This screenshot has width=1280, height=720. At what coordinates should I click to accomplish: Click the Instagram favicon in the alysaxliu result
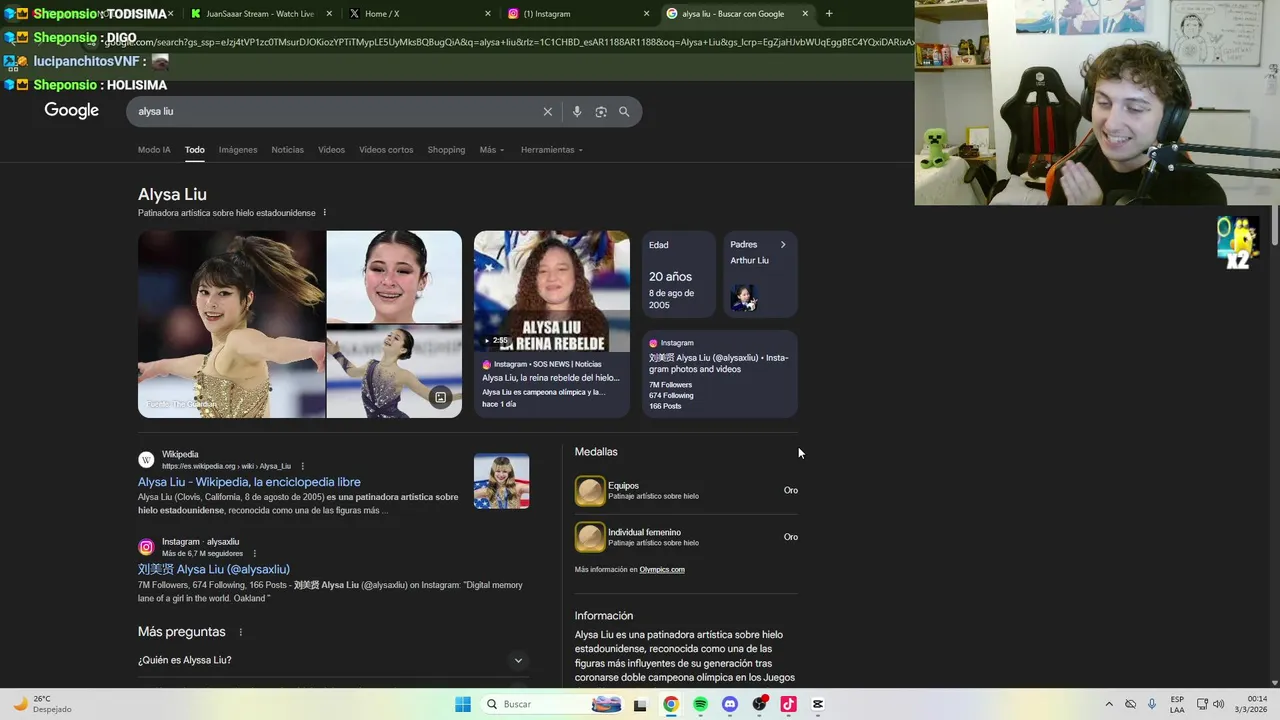pyautogui.click(x=146, y=547)
